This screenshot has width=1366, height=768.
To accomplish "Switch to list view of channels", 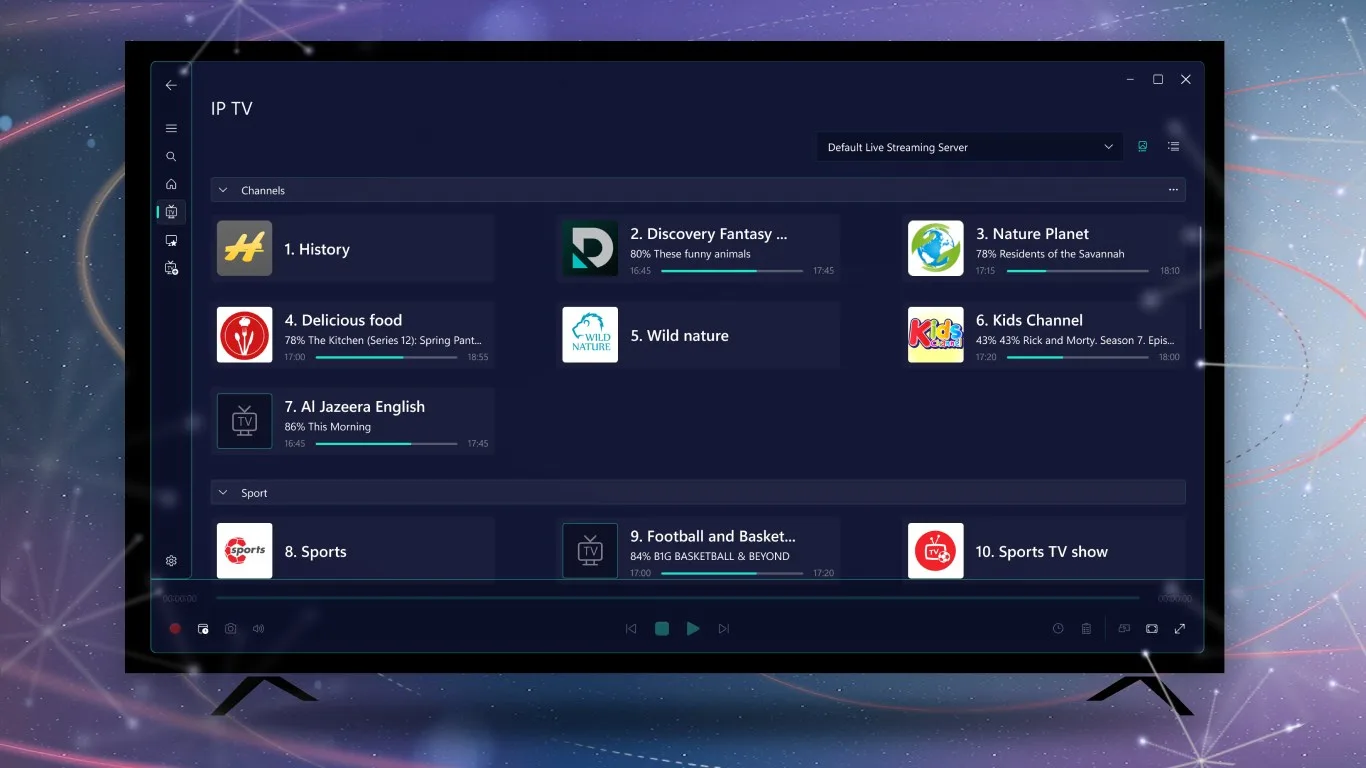I will (x=1174, y=146).
